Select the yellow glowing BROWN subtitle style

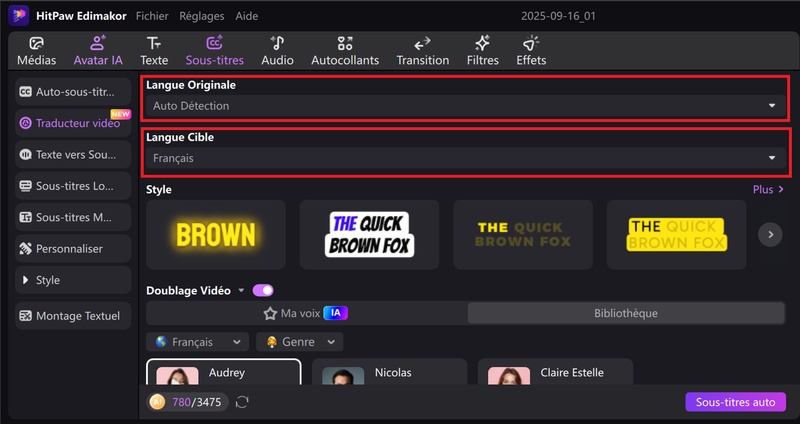click(215, 235)
